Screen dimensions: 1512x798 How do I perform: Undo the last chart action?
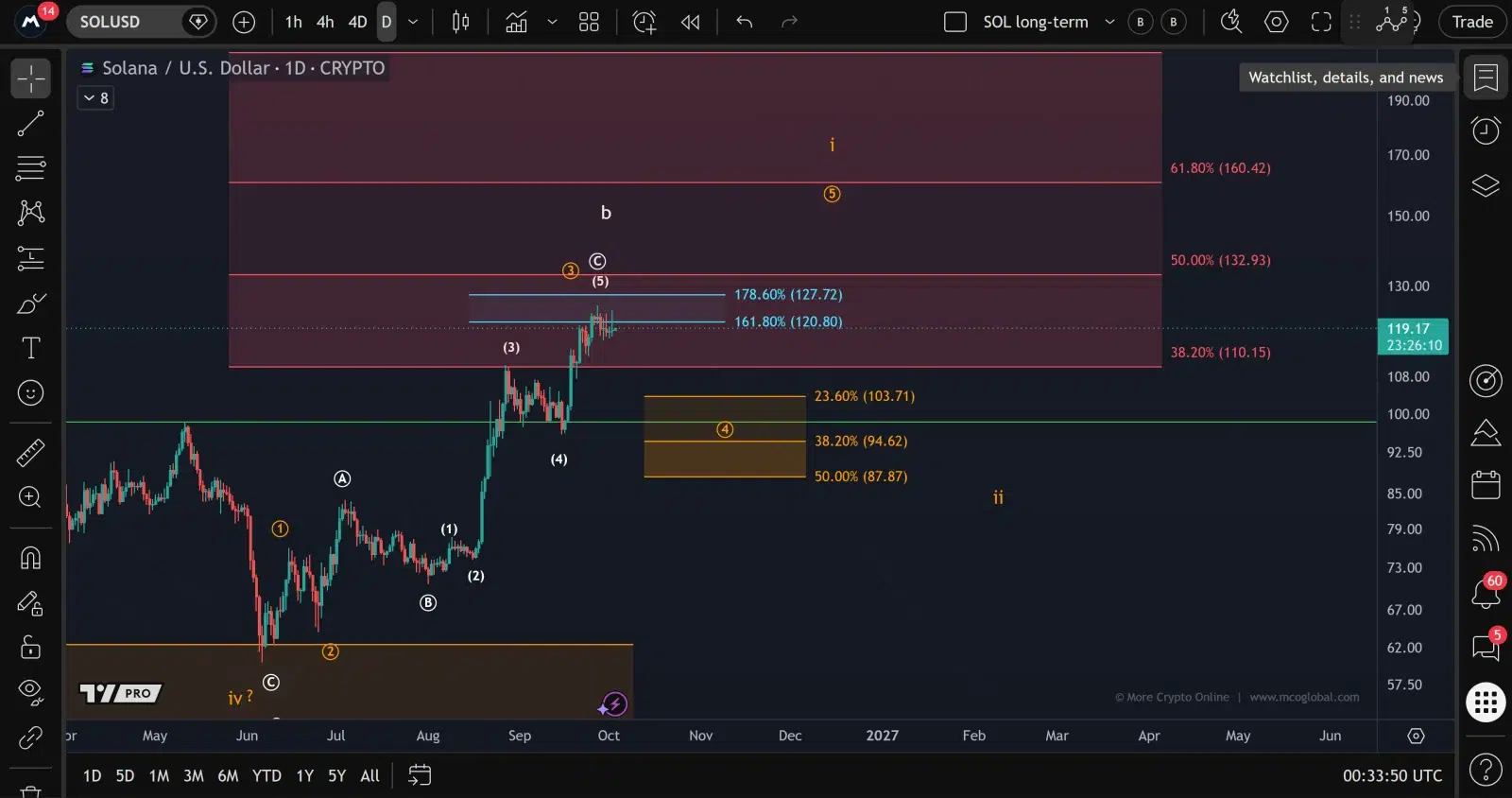(745, 22)
